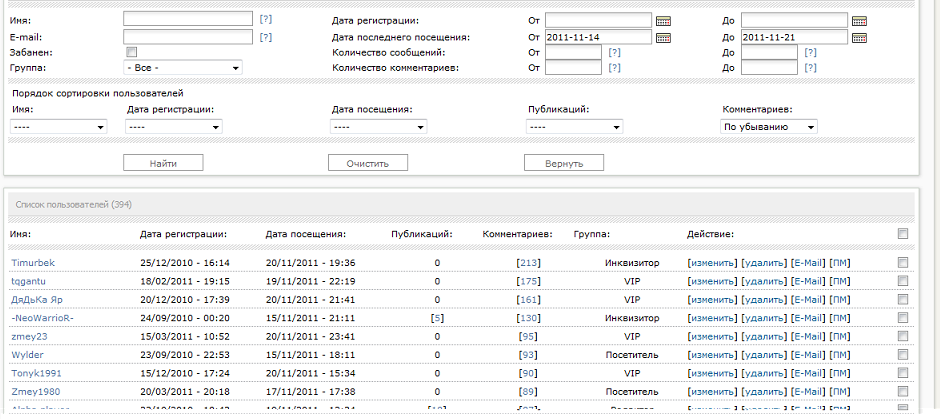Image resolution: width=941 pixels, height=419 pixels.
Task: Open calendar for last visit From date
Action: pyautogui.click(x=663, y=38)
